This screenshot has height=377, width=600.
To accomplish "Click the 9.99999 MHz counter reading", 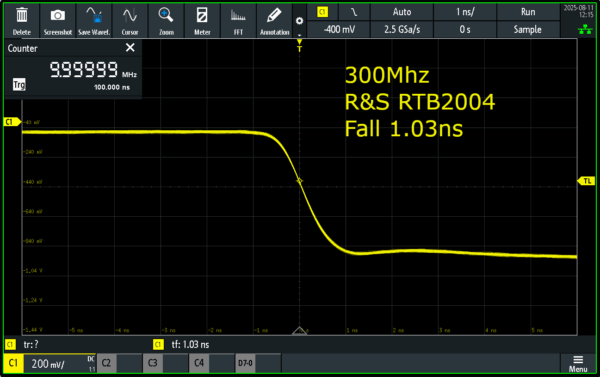I will (93, 70).
